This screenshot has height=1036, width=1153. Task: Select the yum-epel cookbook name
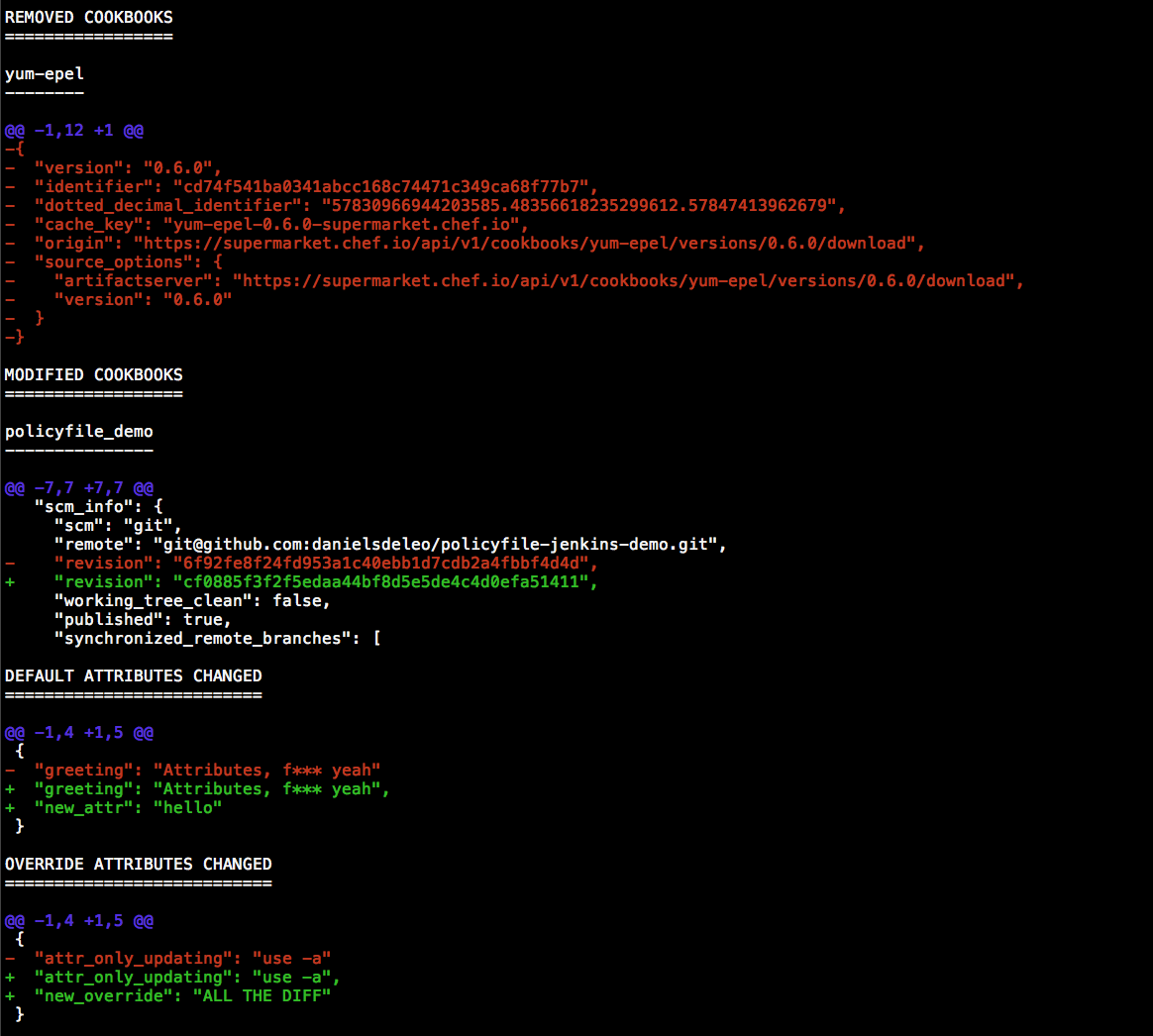44,74
